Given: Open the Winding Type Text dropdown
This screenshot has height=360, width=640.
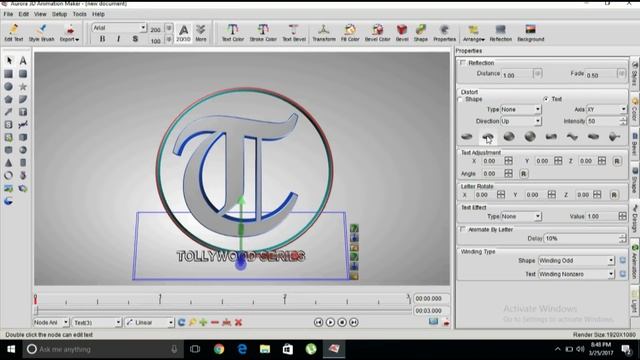Looking at the screenshot, I should [576, 274].
